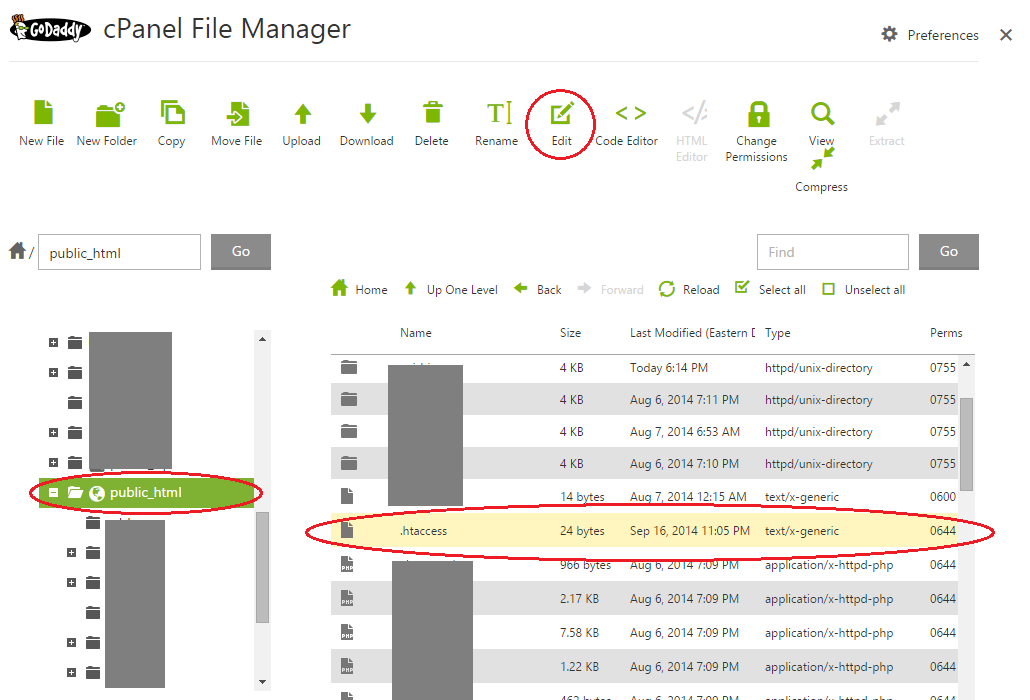Open the Upload tool
The height and width of the screenshot is (700, 1030).
[x=301, y=120]
